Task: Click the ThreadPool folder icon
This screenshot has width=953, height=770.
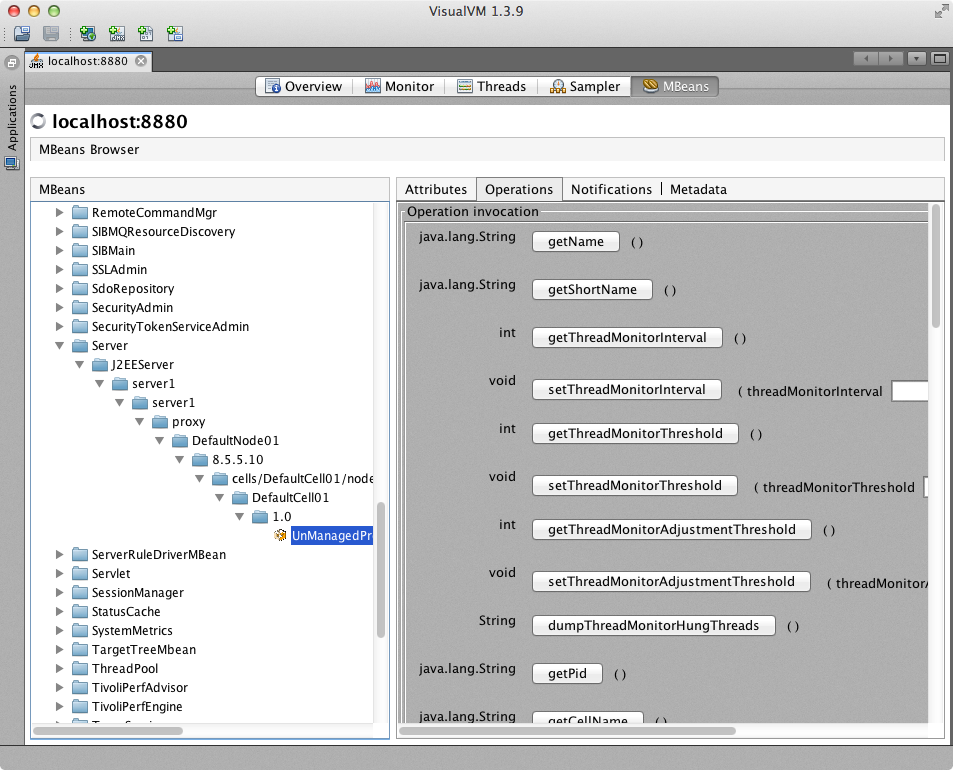Action: click(80, 669)
